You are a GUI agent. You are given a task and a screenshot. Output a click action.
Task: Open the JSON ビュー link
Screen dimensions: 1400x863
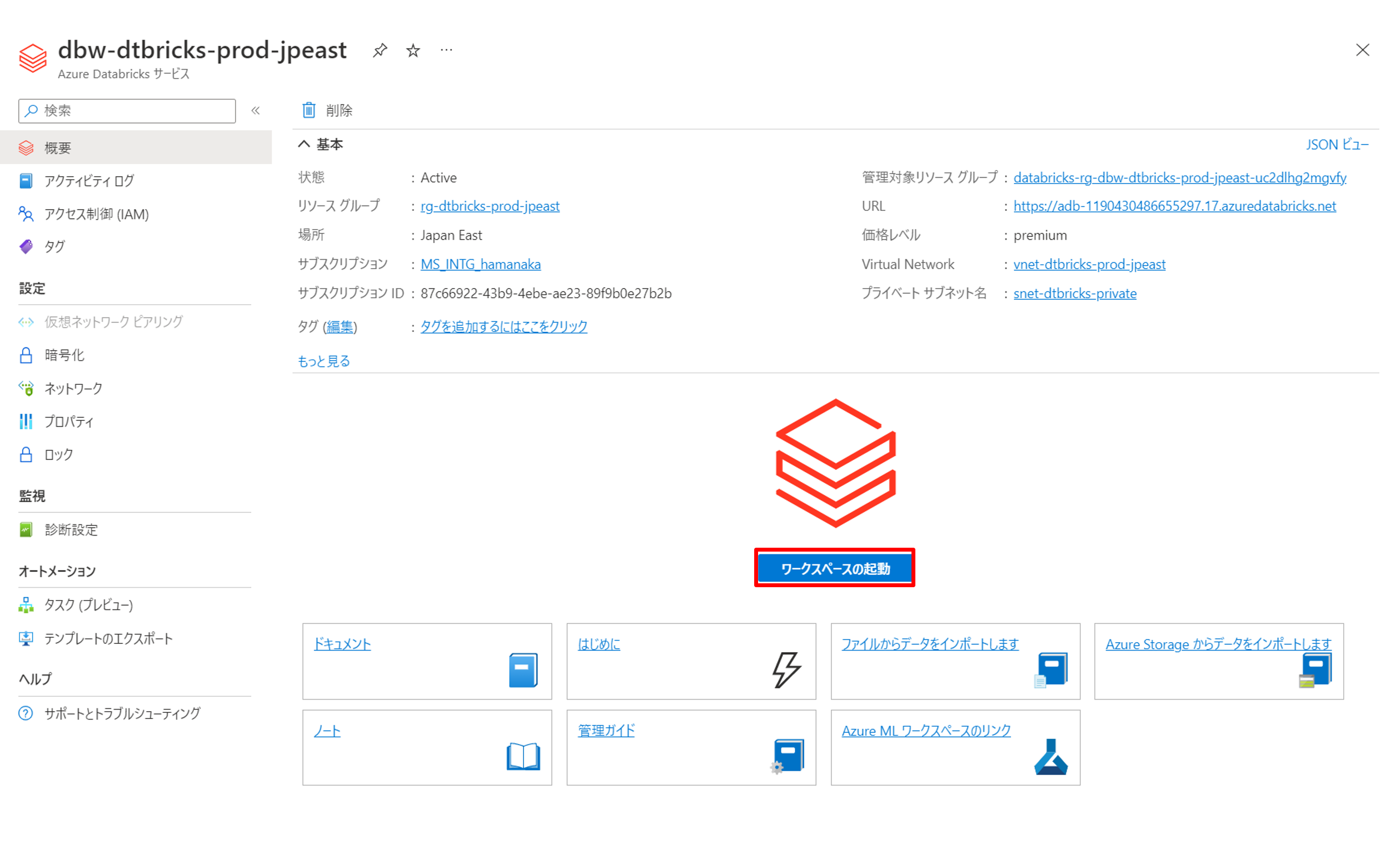coord(1336,145)
